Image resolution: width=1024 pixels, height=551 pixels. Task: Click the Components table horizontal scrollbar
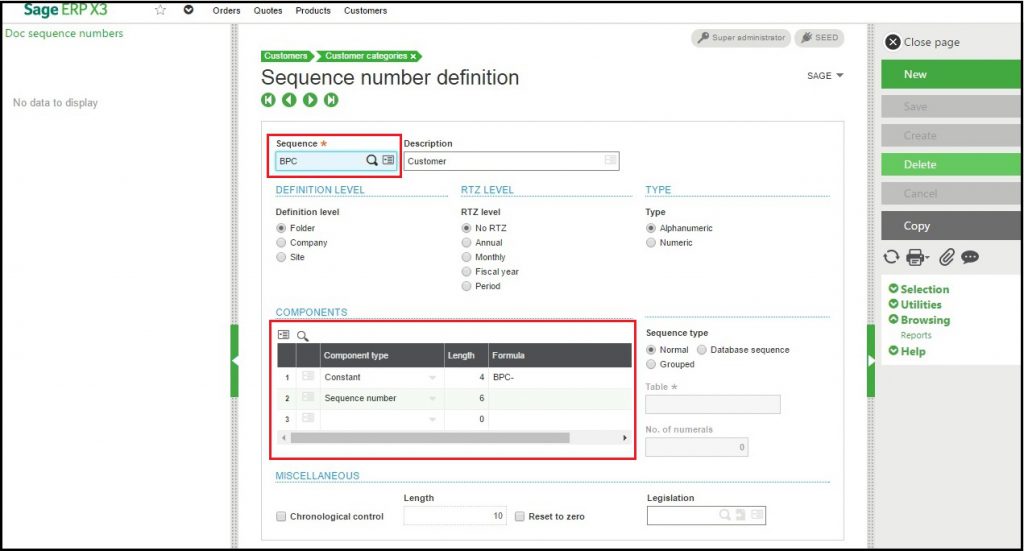pyautogui.click(x=430, y=438)
